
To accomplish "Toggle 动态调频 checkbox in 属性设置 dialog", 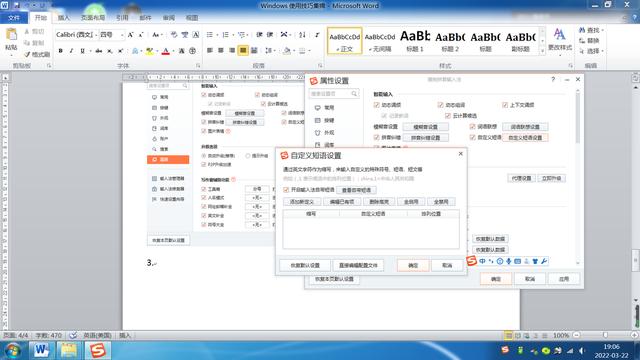I will pos(376,105).
